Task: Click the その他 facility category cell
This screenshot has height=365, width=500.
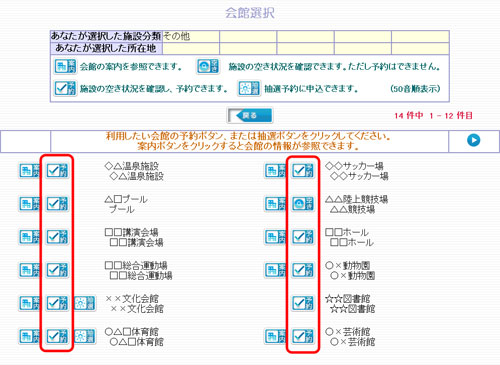Action: pyautogui.click(x=191, y=36)
